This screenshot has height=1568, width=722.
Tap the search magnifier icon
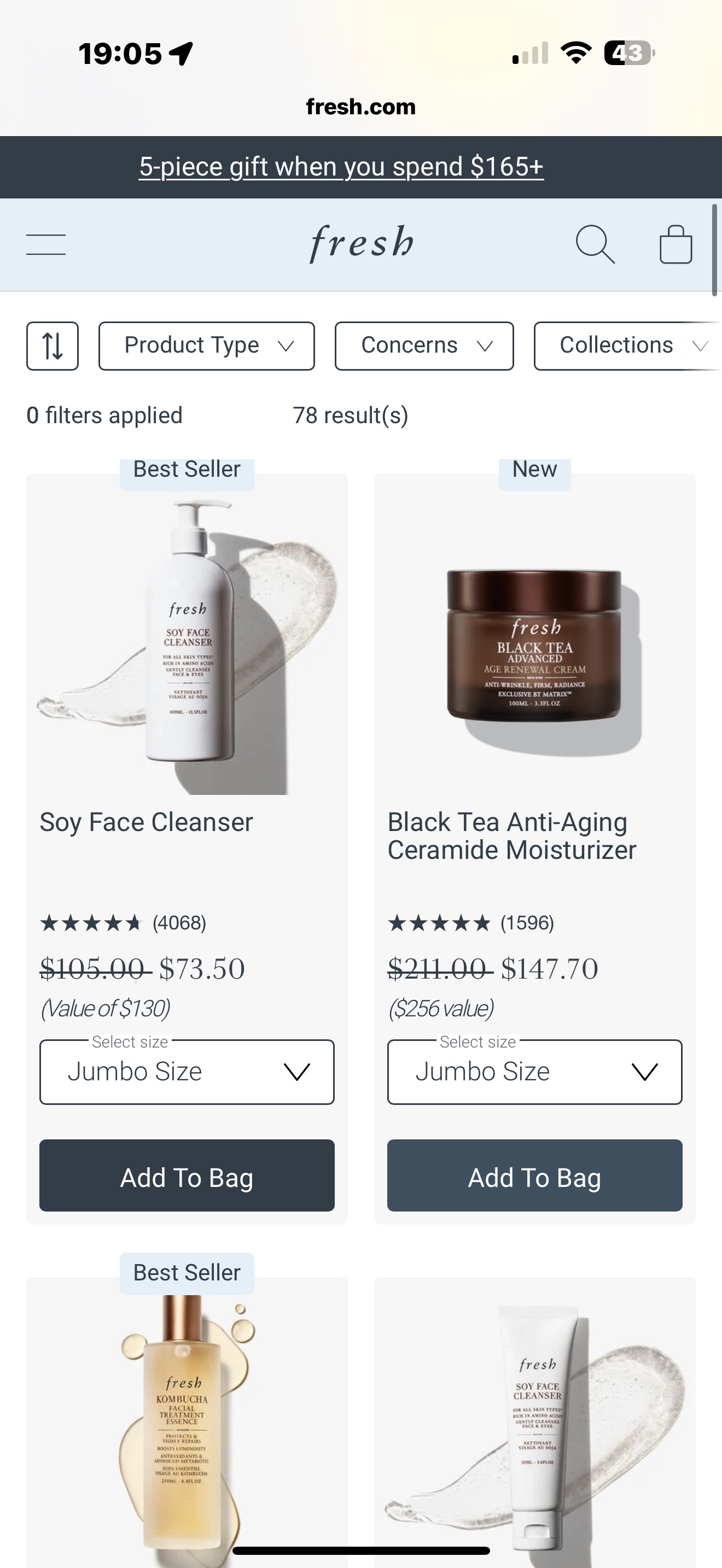point(595,244)
